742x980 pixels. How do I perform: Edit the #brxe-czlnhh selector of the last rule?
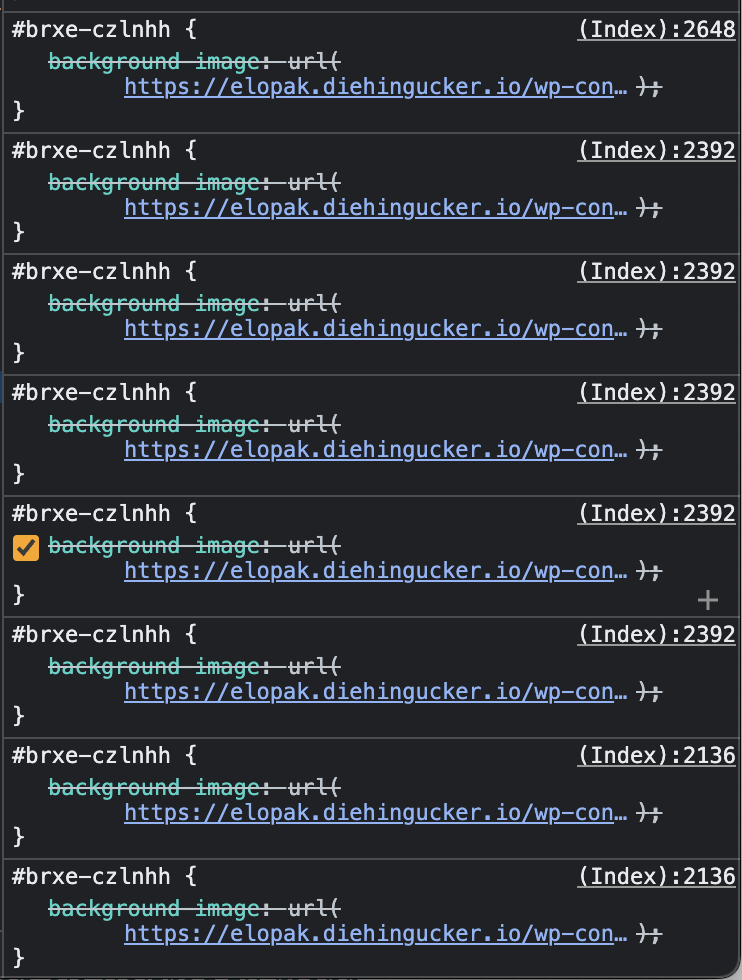(91, 876)
